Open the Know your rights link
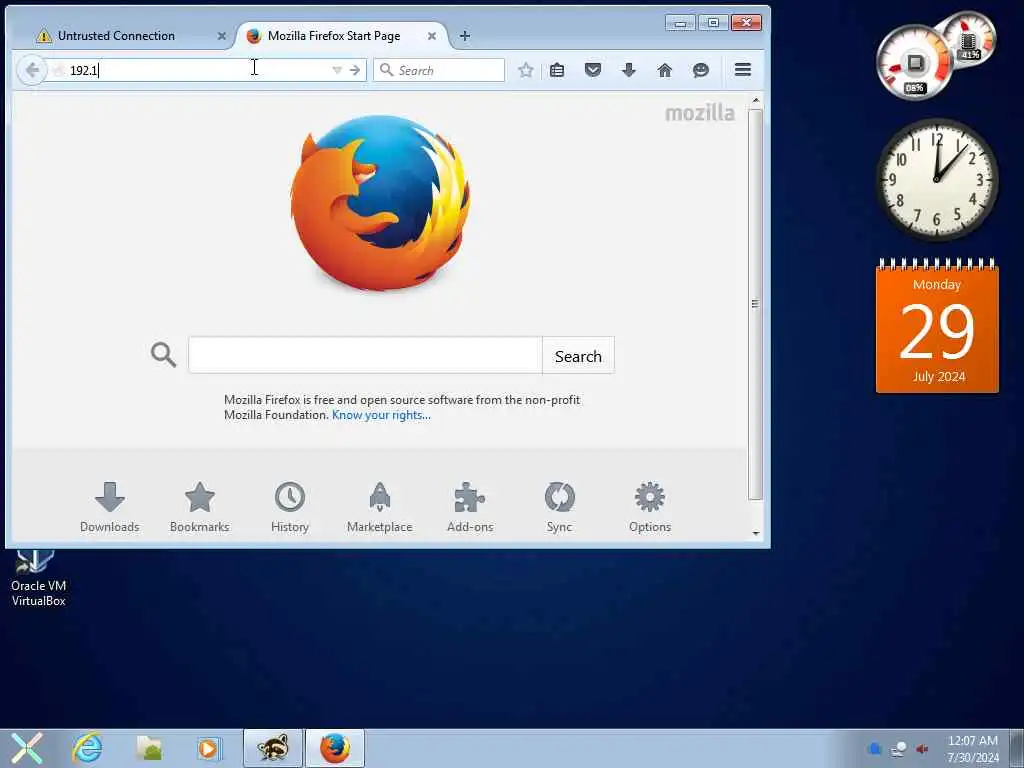Image resolution: width=1024 pixels, height=768 pixels. pyautogui.click(x=381, y=415)
